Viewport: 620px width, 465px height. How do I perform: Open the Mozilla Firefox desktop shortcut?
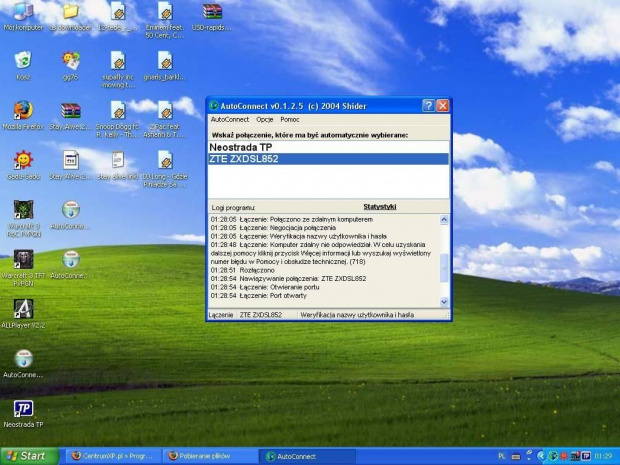click(23, 111)
